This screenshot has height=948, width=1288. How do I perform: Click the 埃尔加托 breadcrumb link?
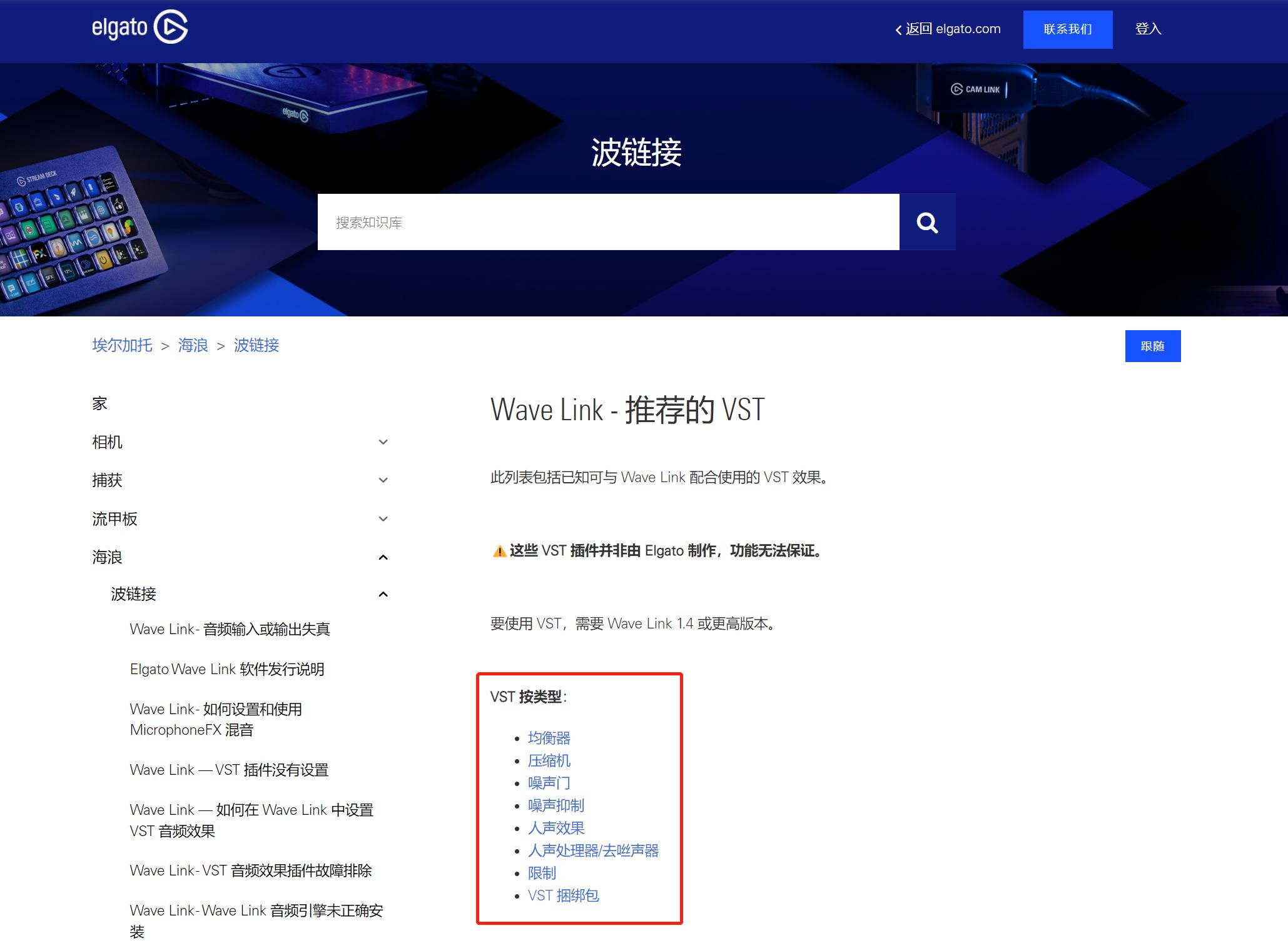click(123, 346)
